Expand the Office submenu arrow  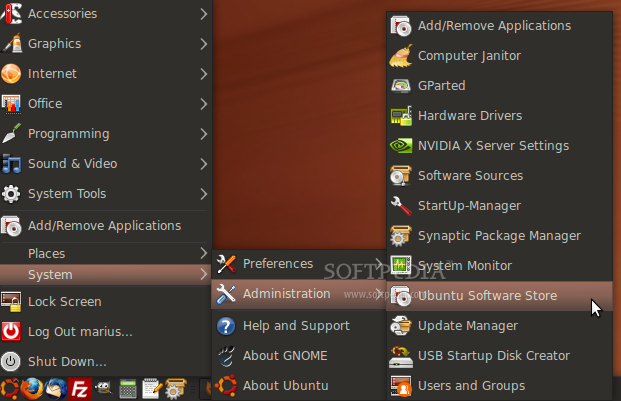(x=203, y=104)
